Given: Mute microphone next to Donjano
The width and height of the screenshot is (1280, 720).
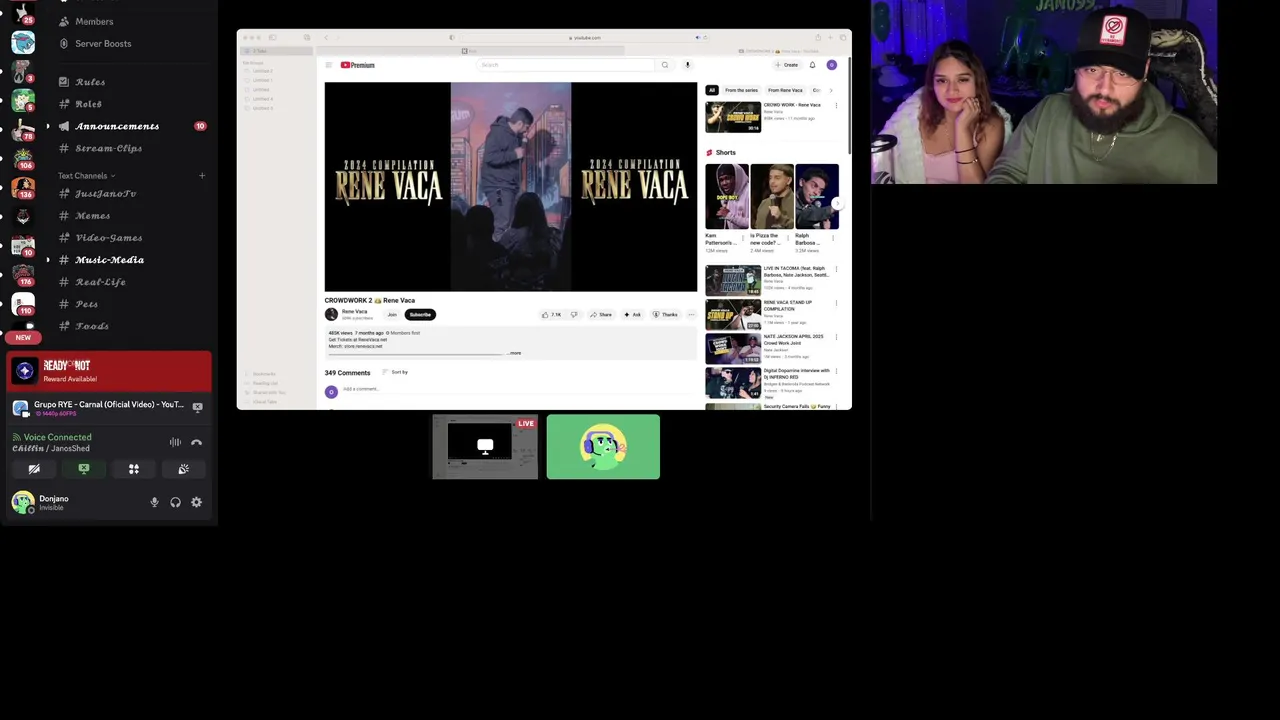Looking at the screenshot, I should (x=154, y=502).
